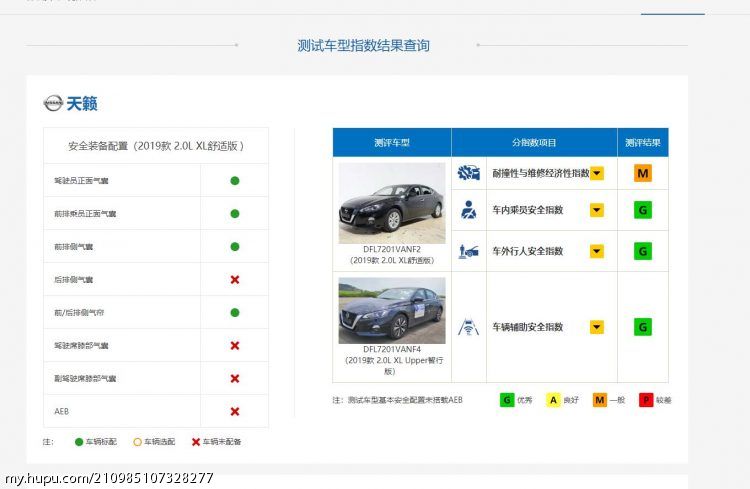The width and height of the screenshot is (750, 489).
Task: Click the vehicle assist safety index icon
Action: (469, 327)
